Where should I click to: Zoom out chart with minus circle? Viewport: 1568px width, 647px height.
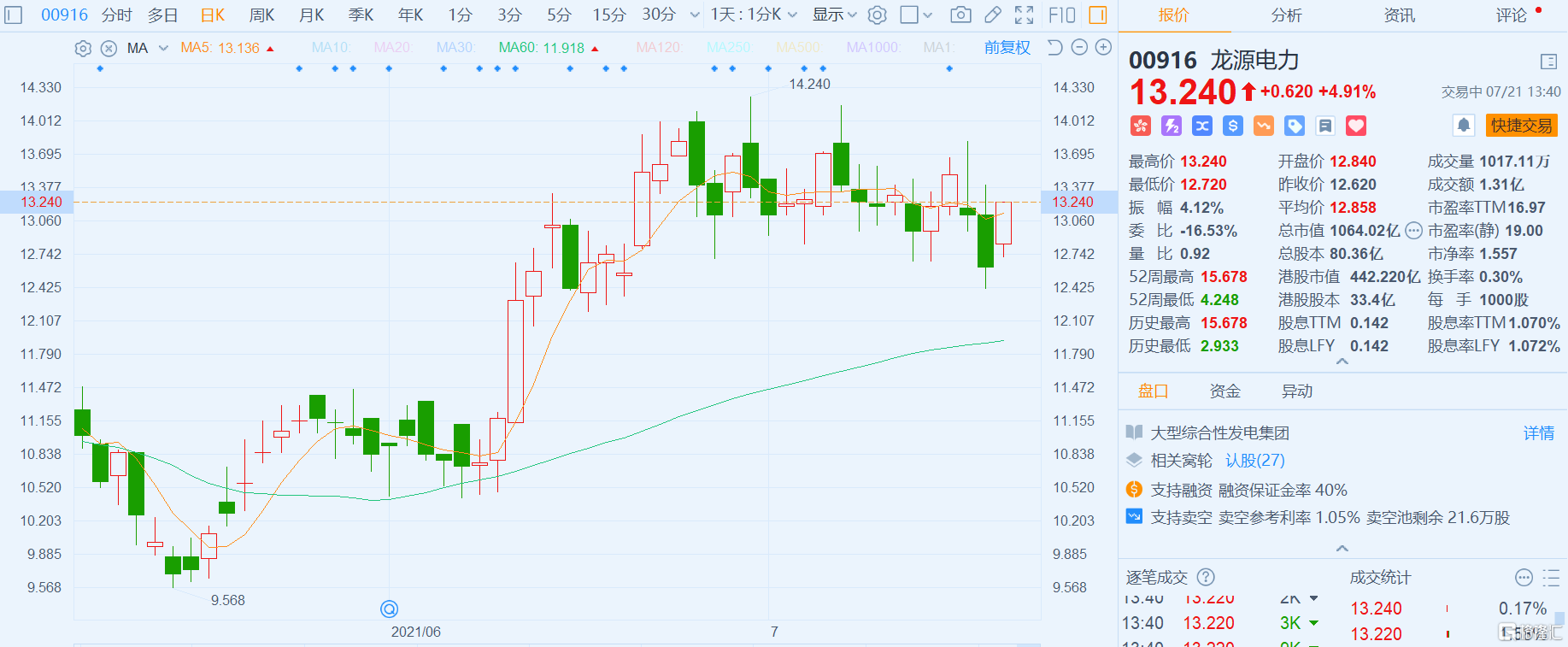click(x=1079, y=48)
